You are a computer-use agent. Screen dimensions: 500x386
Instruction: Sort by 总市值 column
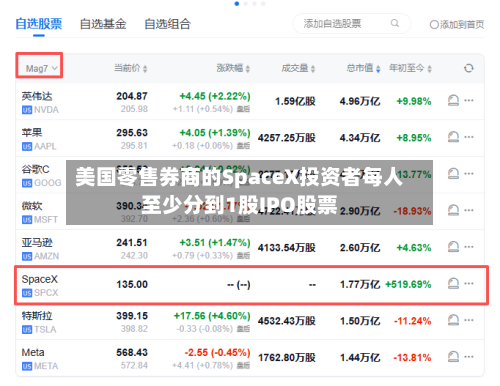point(363,68)
